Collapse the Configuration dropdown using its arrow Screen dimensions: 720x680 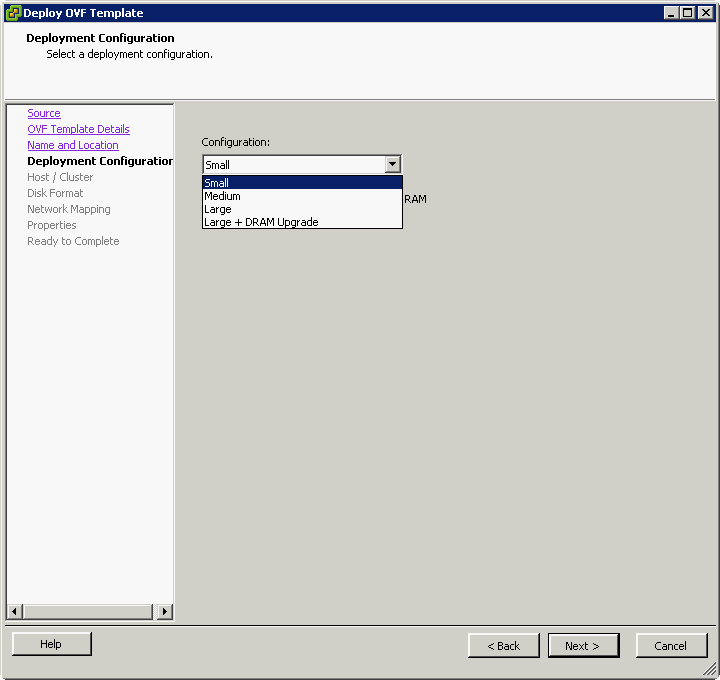tap(392, 165)
